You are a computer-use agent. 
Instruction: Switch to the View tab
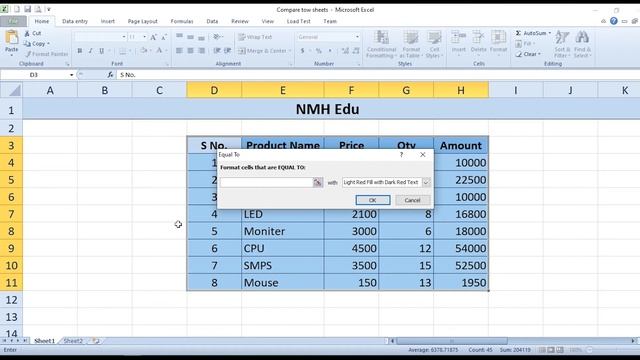(x=268, y=21)
